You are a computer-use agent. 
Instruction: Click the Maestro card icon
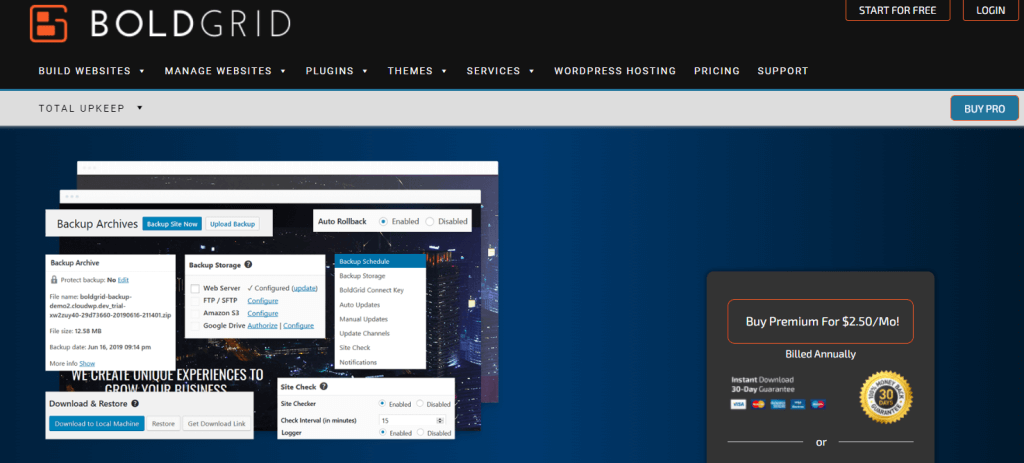[x=818, y=404]
